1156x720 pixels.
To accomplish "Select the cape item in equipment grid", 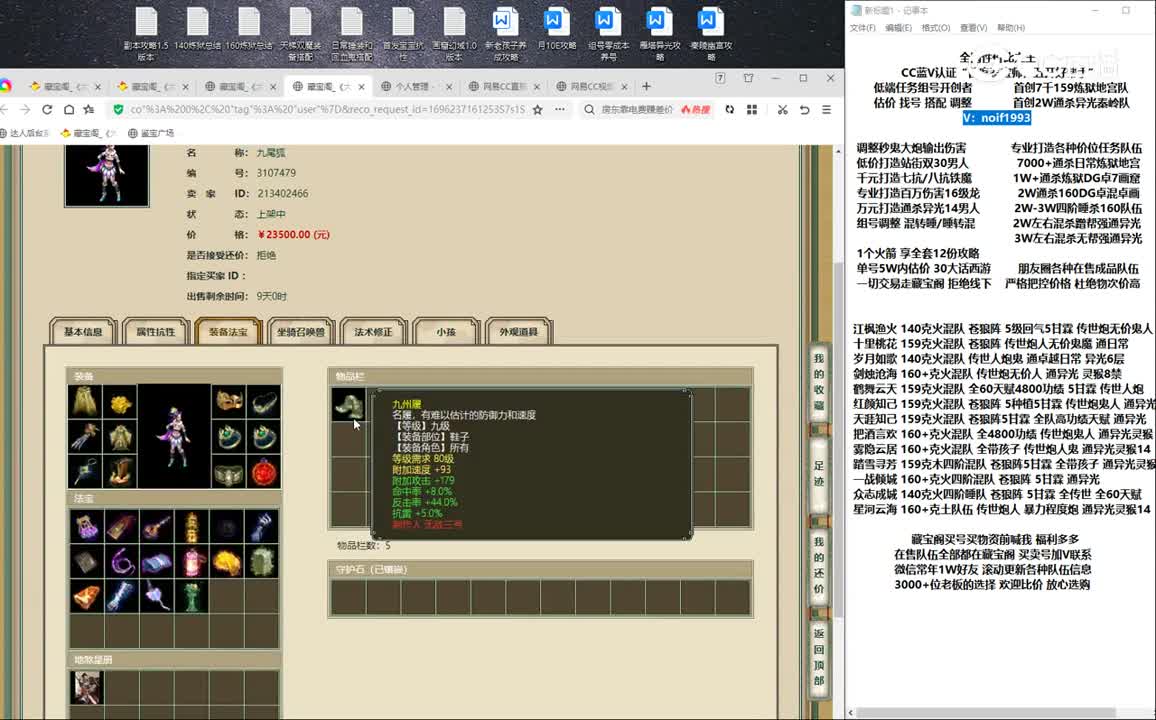I will 85,402.
